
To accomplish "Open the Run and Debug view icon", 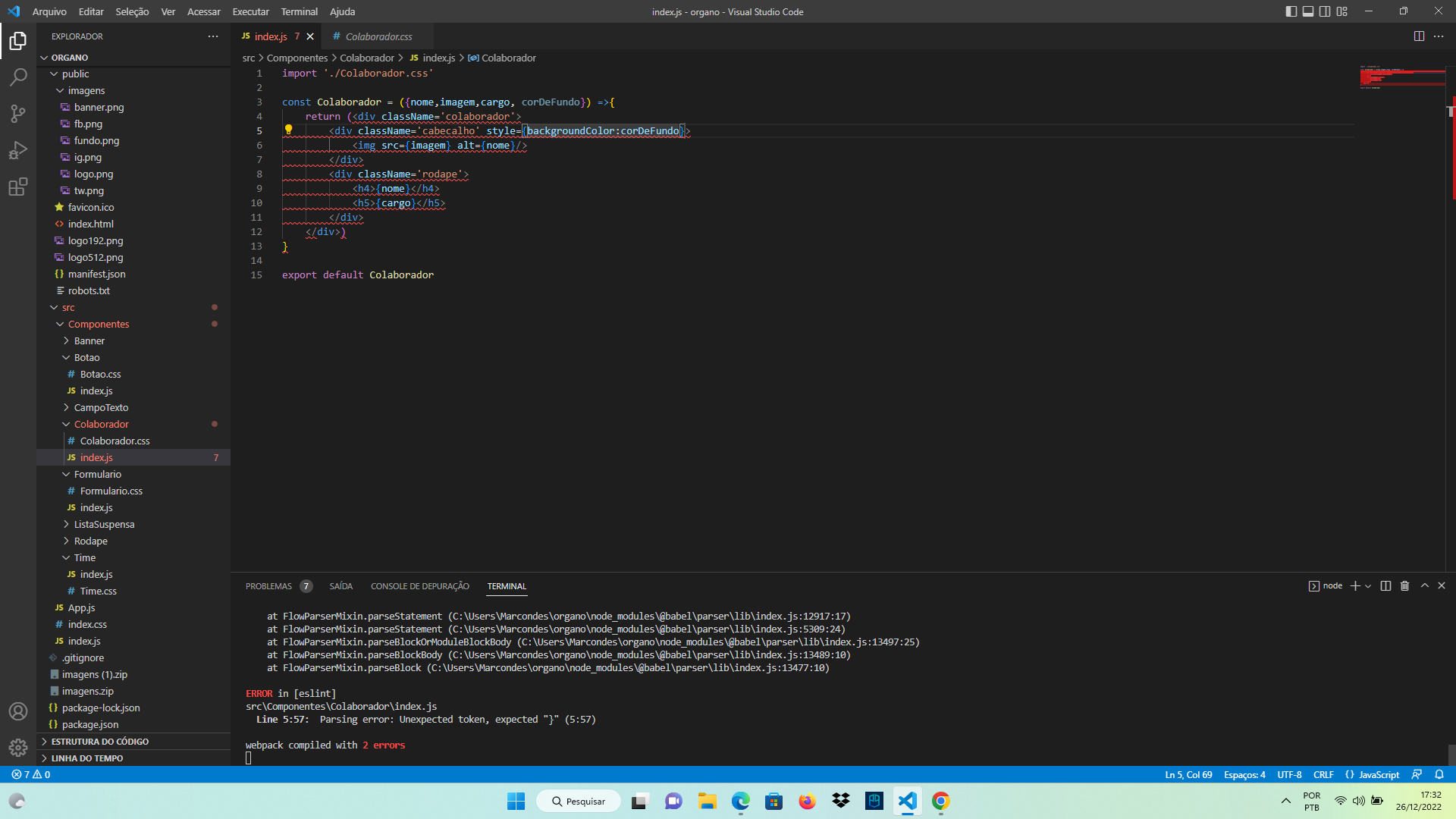I will click(x=18, y=150).
